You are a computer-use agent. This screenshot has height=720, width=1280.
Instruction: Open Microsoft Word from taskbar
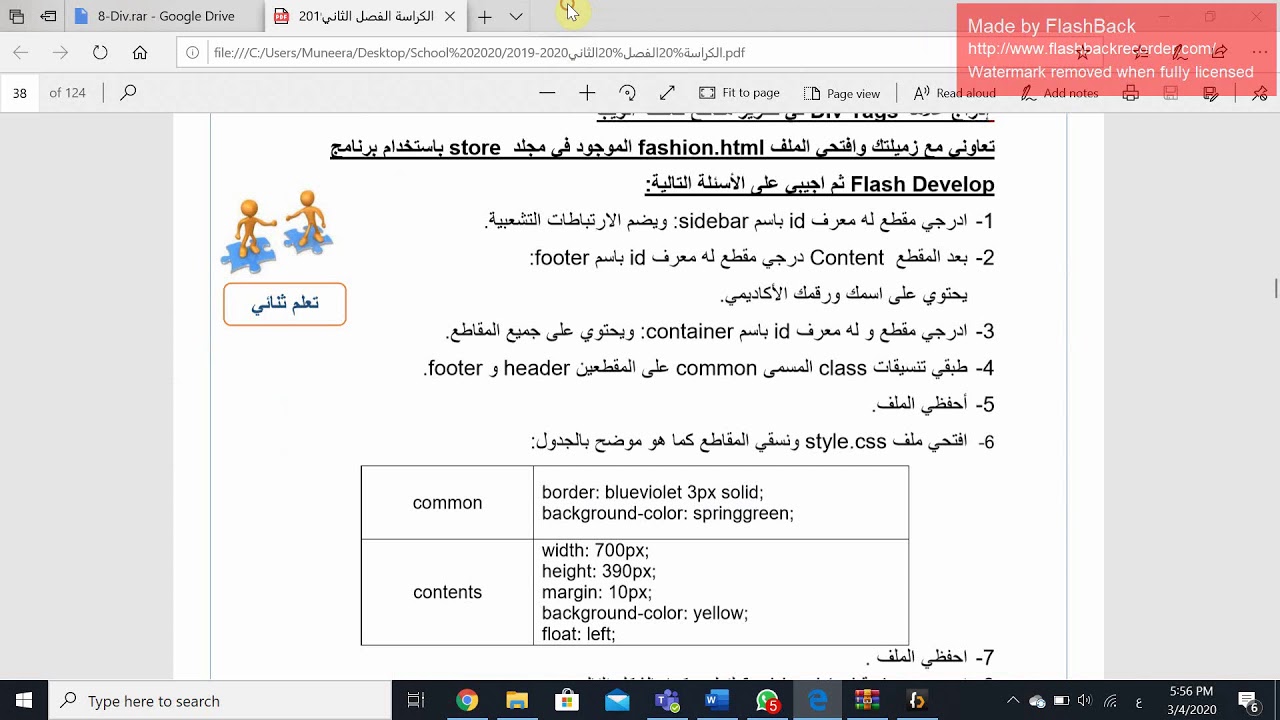pyautogui.click(x=717, y=701)
